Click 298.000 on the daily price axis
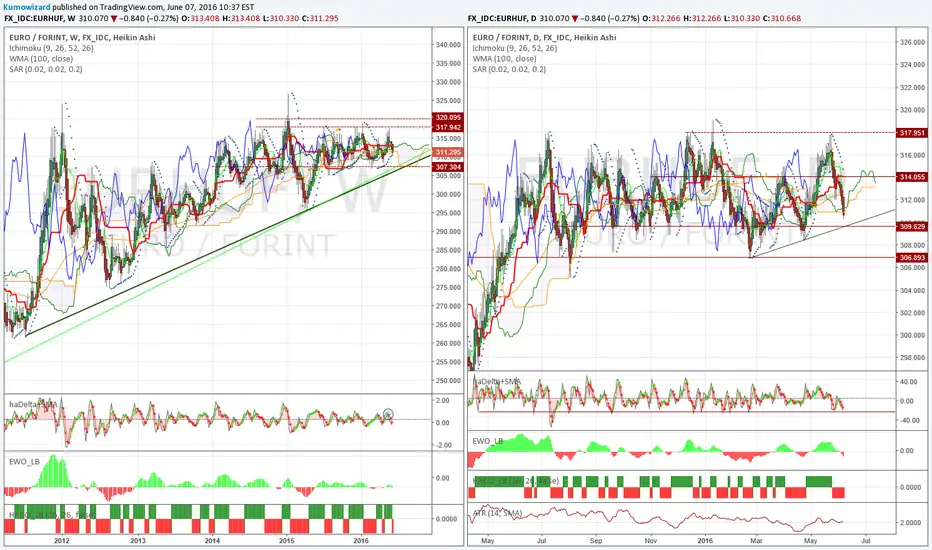The width and height of the screenshot is (932, 550). tap(912, 358)
